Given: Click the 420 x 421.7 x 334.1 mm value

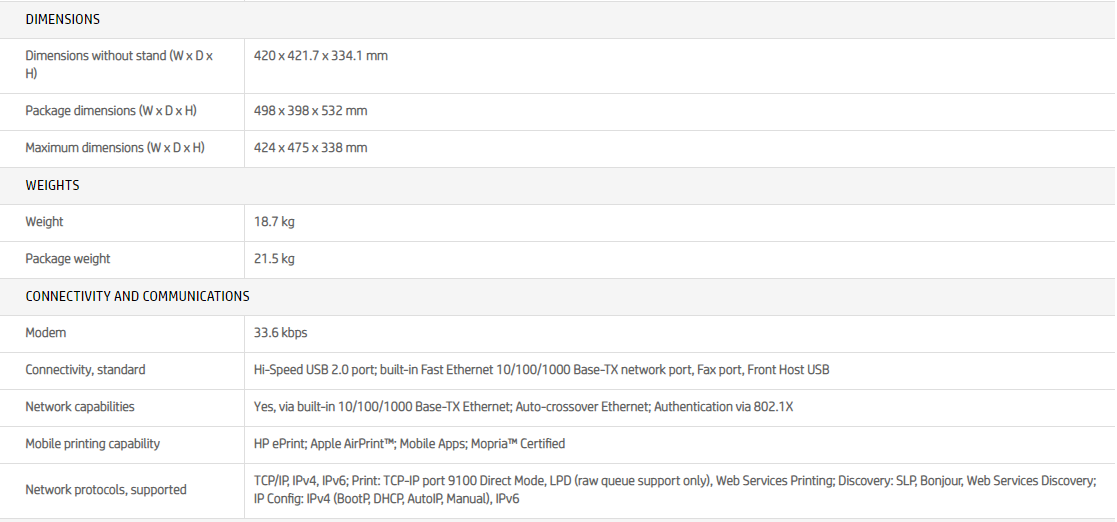Looking at the screenshot, I should coord(320,56).
